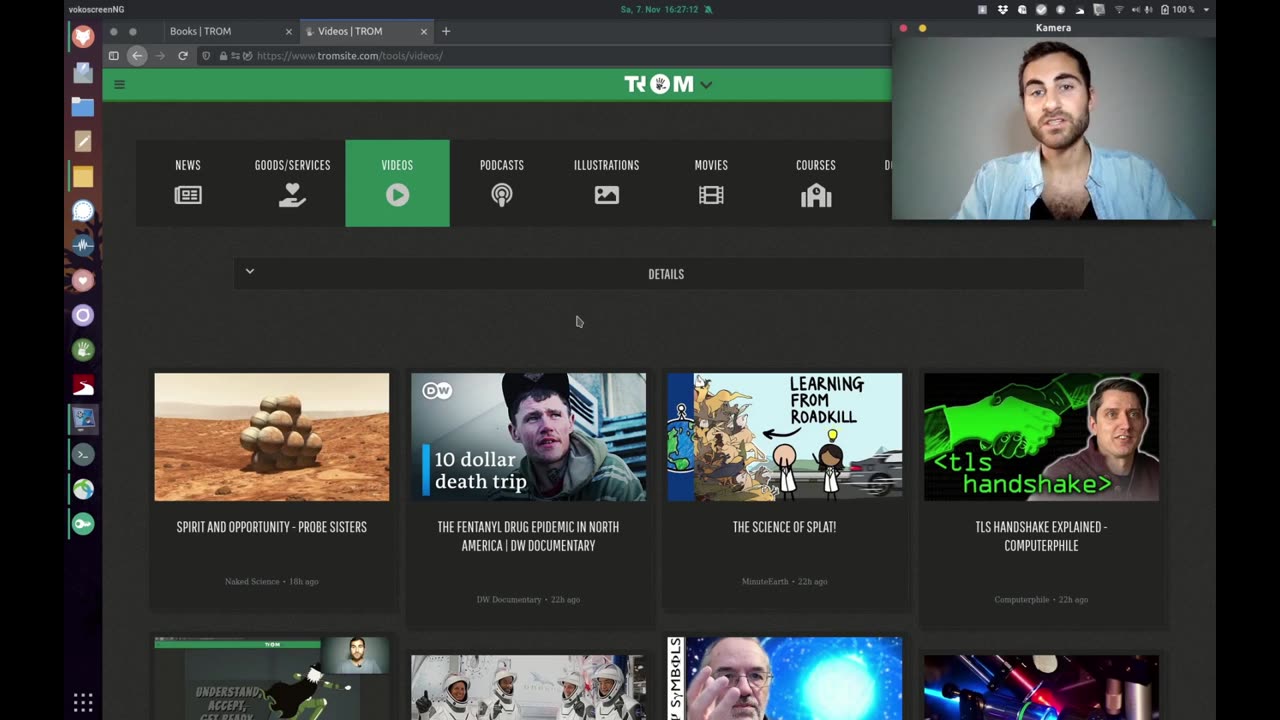Click 'TLS Handshake Explained - Computerphile' title
The height and width of the screenshot is (720, 1280).
pyautogui.click(x=1041, y=536)
